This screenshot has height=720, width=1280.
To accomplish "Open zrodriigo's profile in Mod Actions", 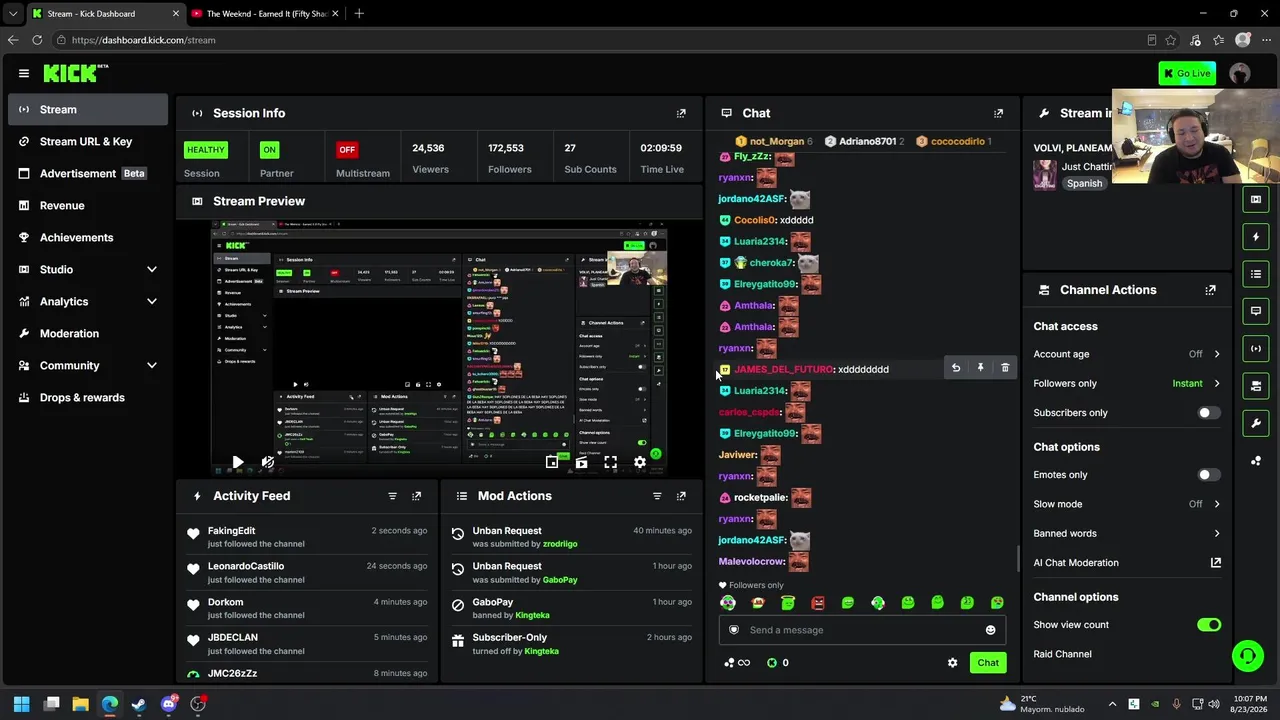I will 560,544.
